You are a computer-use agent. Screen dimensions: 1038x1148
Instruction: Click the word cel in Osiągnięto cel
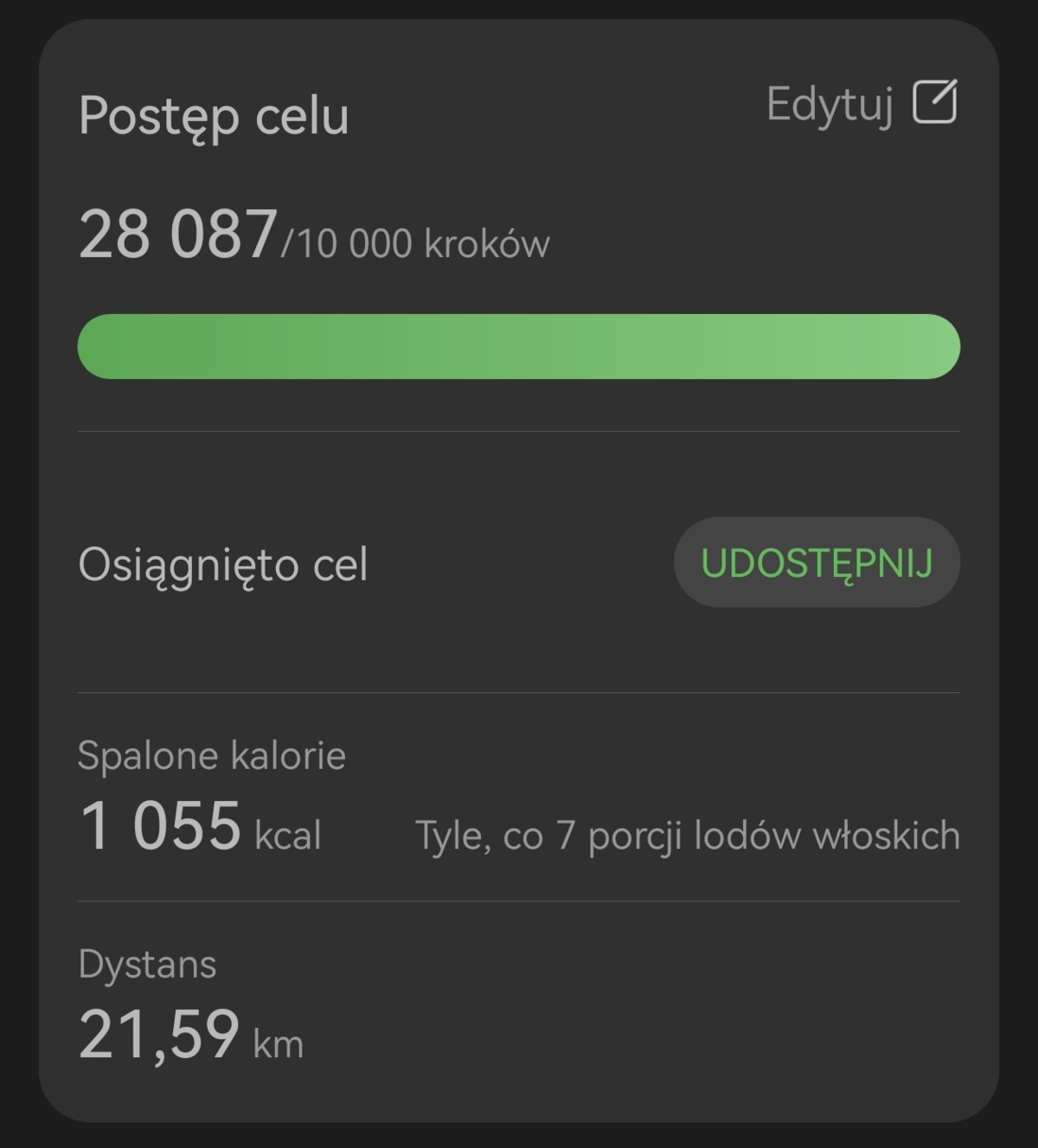[341, 565]
